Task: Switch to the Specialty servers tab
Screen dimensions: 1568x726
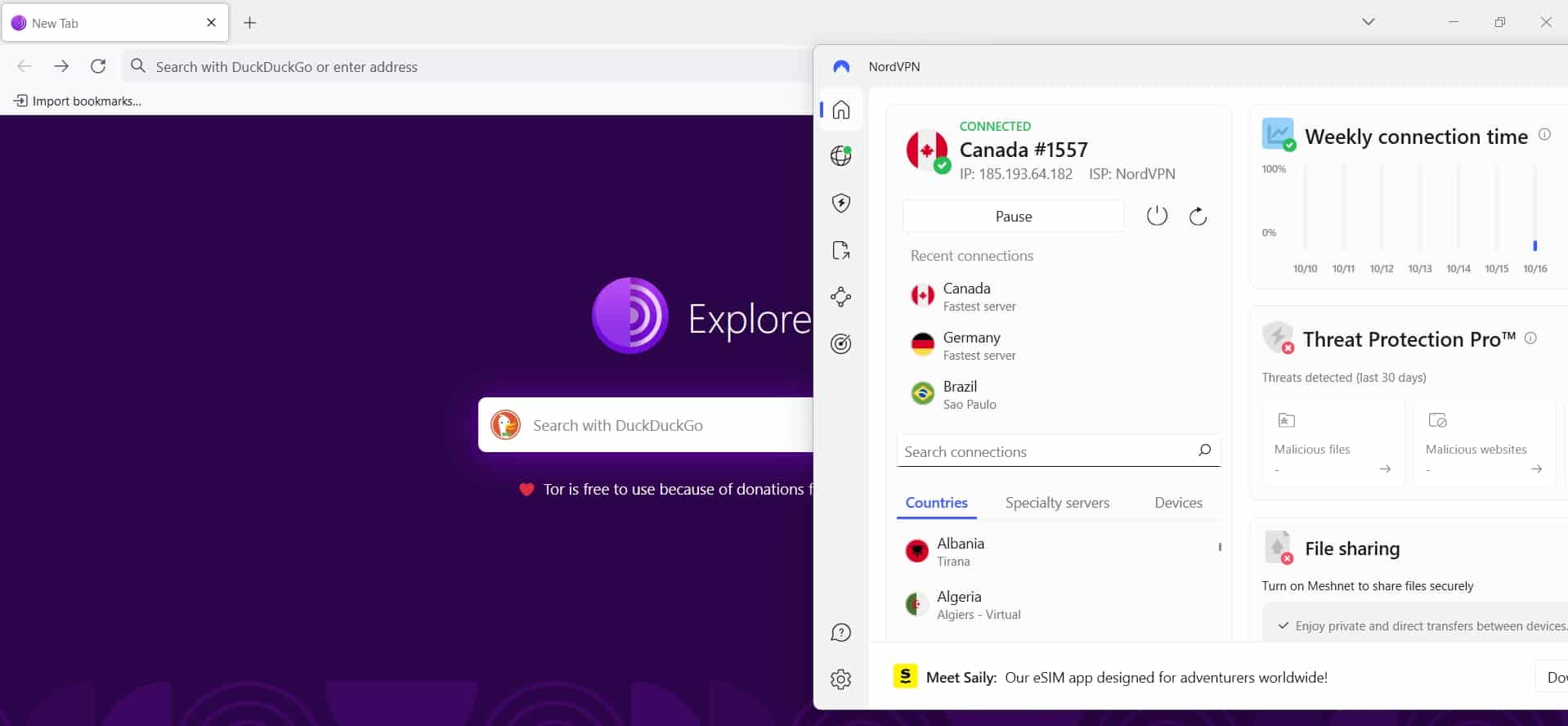Action: point(1057,503)
